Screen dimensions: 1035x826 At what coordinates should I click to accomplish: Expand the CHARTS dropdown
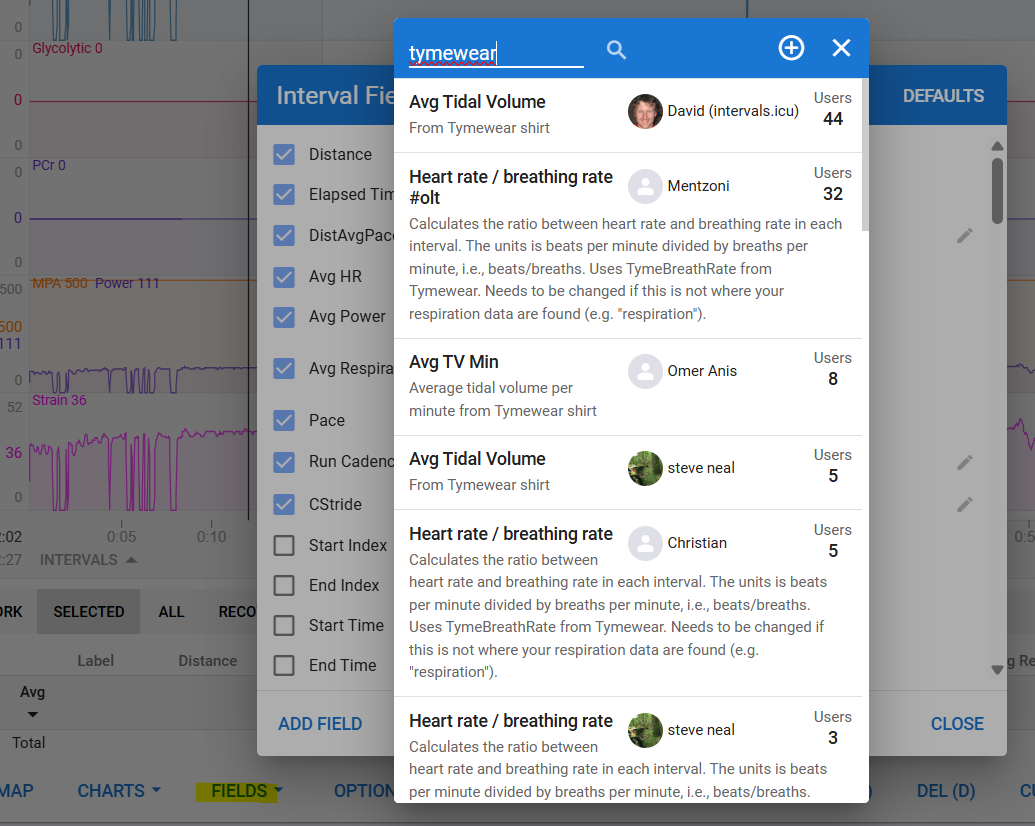pos(118,791)
